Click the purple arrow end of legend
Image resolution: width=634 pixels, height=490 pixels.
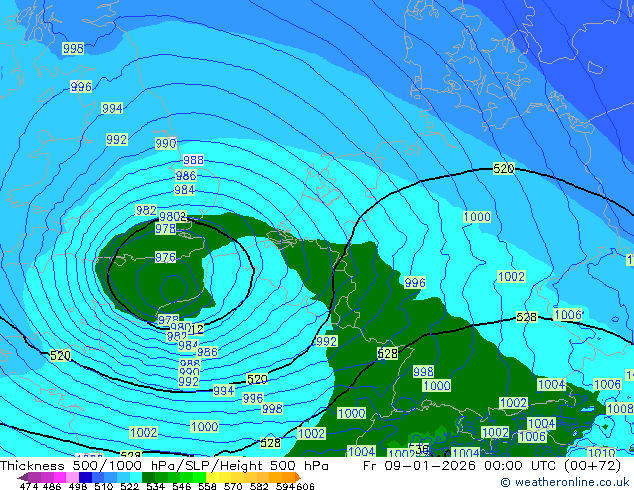coord(23,477)
